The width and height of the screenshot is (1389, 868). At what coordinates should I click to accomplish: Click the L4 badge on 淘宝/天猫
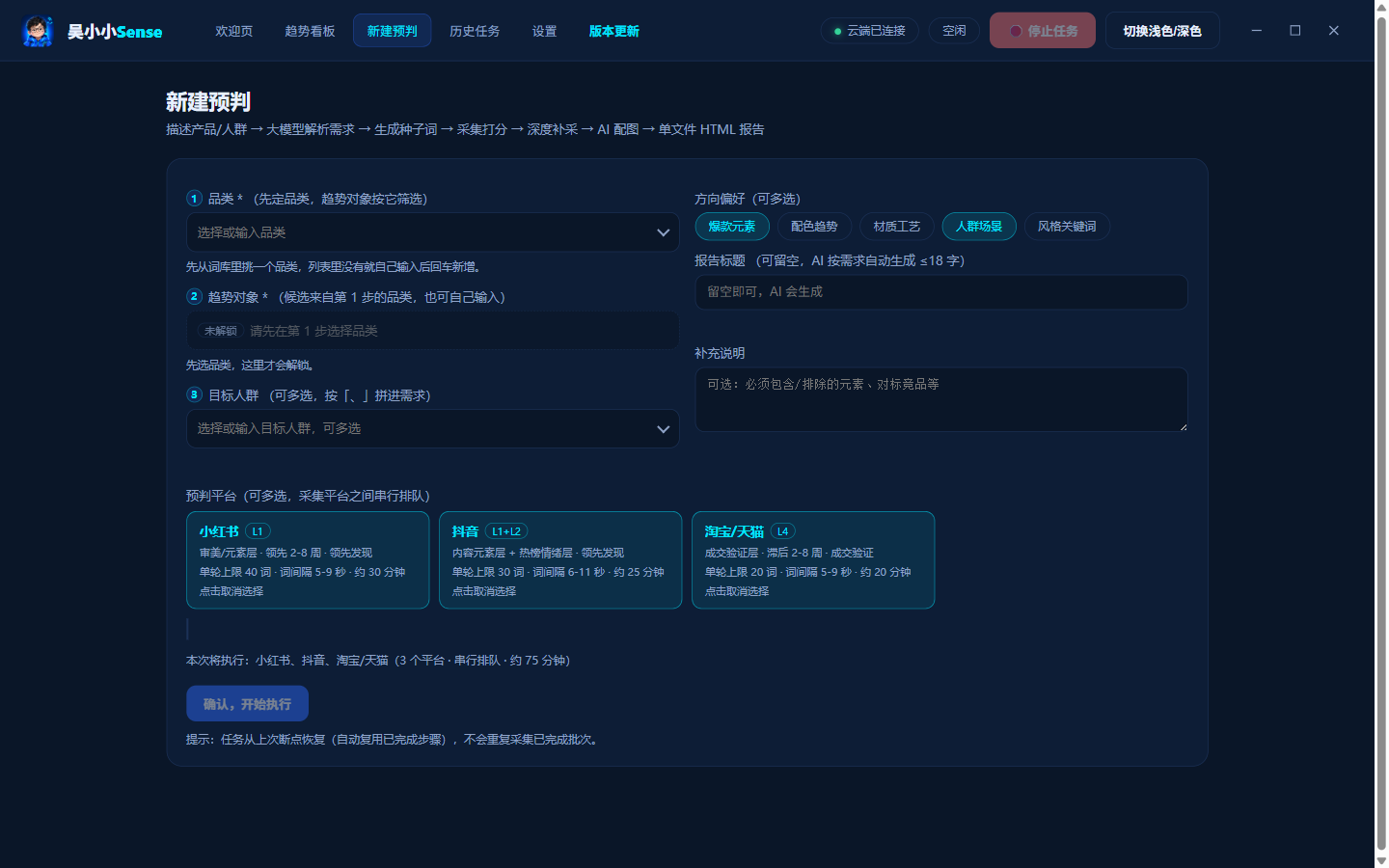coord(782,531)
